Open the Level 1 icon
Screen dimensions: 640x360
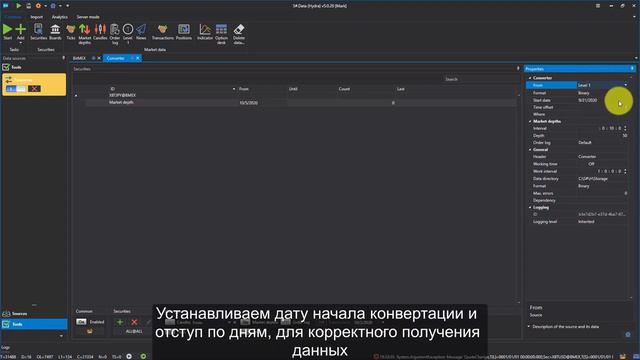click(x=128, y=29)
